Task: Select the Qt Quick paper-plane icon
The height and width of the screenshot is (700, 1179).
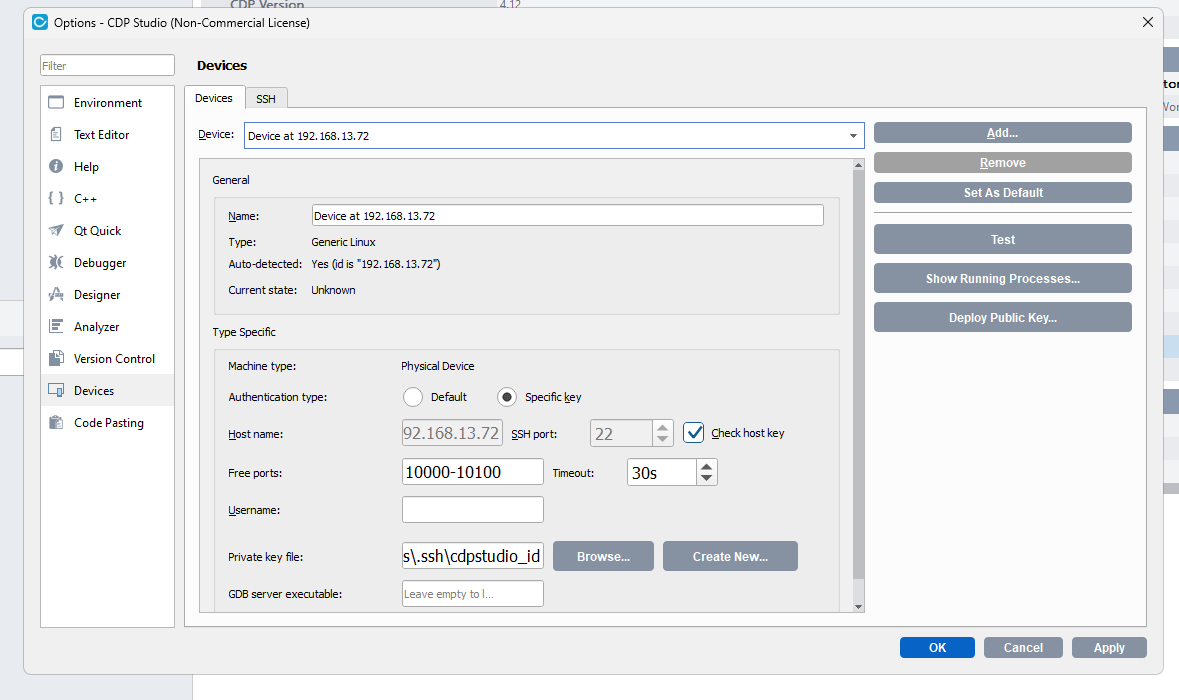Action: (x=56, y=230)
